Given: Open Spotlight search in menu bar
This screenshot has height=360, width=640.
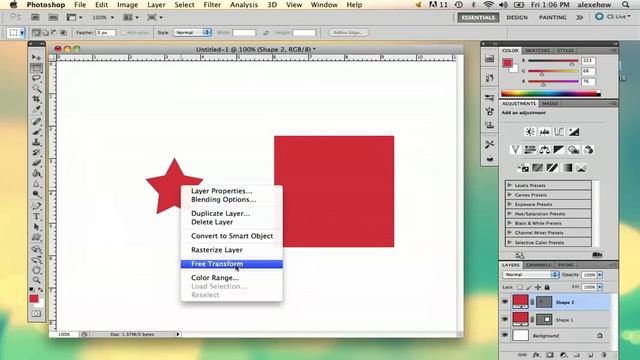Looking at the screenshot, I should pyautogui.click(x=625, y=5).
